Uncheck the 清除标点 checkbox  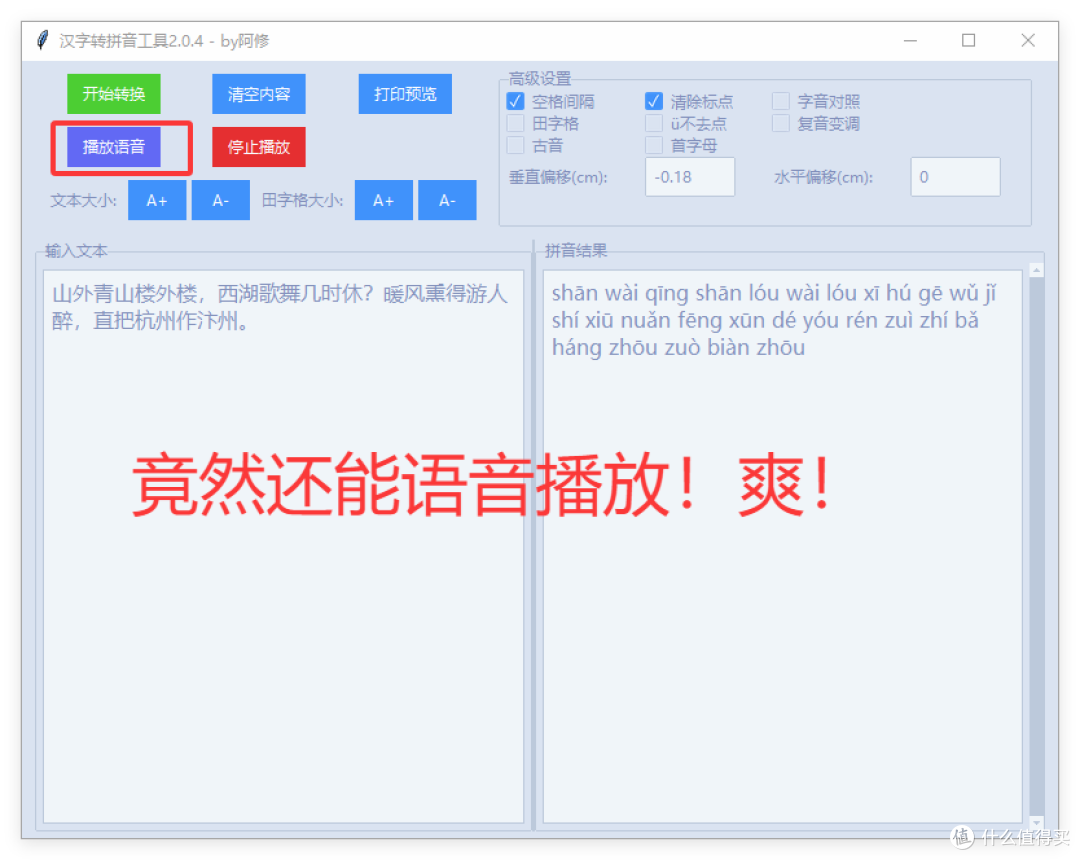click(654, 102)
